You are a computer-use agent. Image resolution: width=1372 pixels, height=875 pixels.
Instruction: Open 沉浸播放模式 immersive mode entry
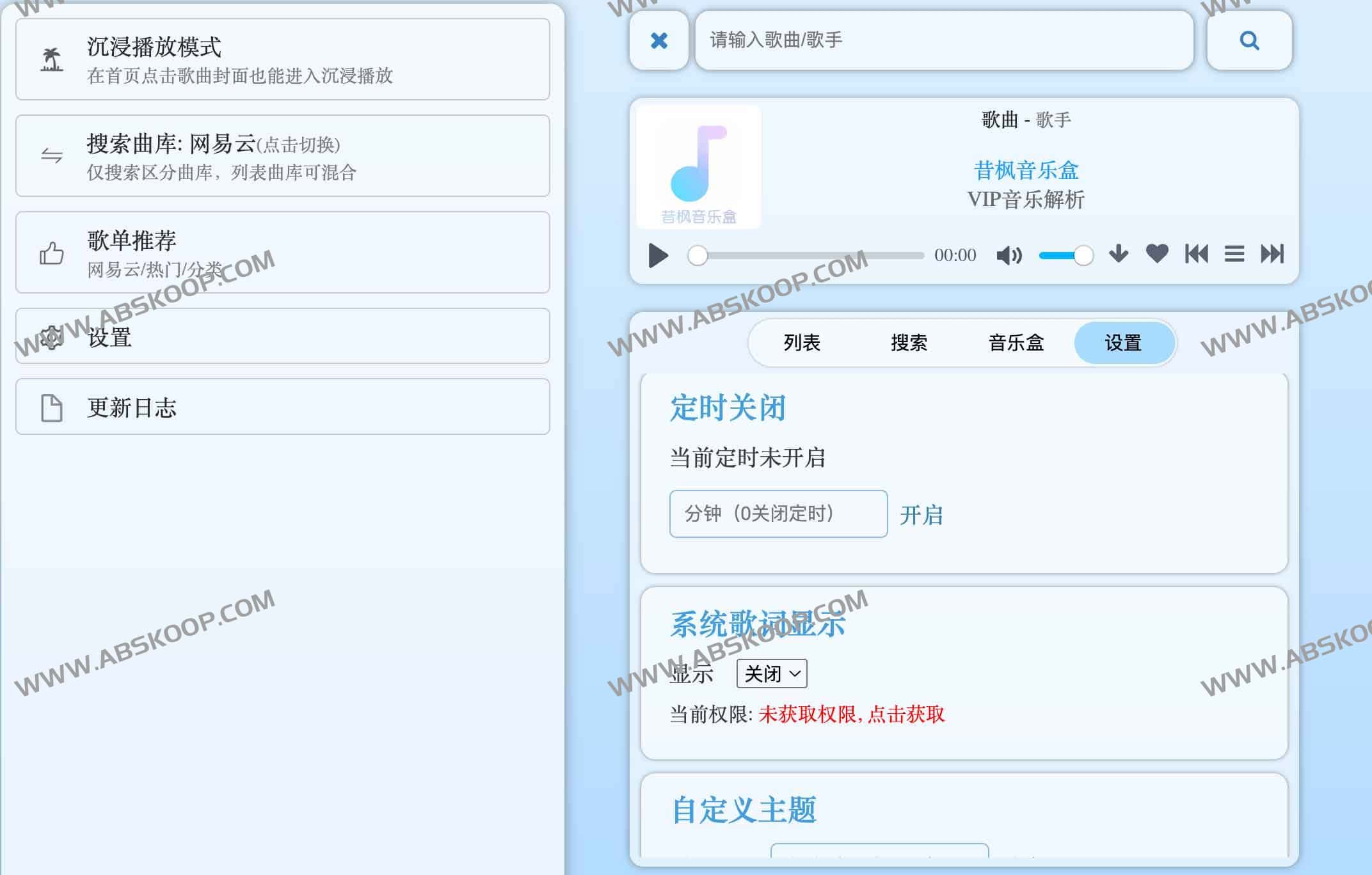(282, 59)
